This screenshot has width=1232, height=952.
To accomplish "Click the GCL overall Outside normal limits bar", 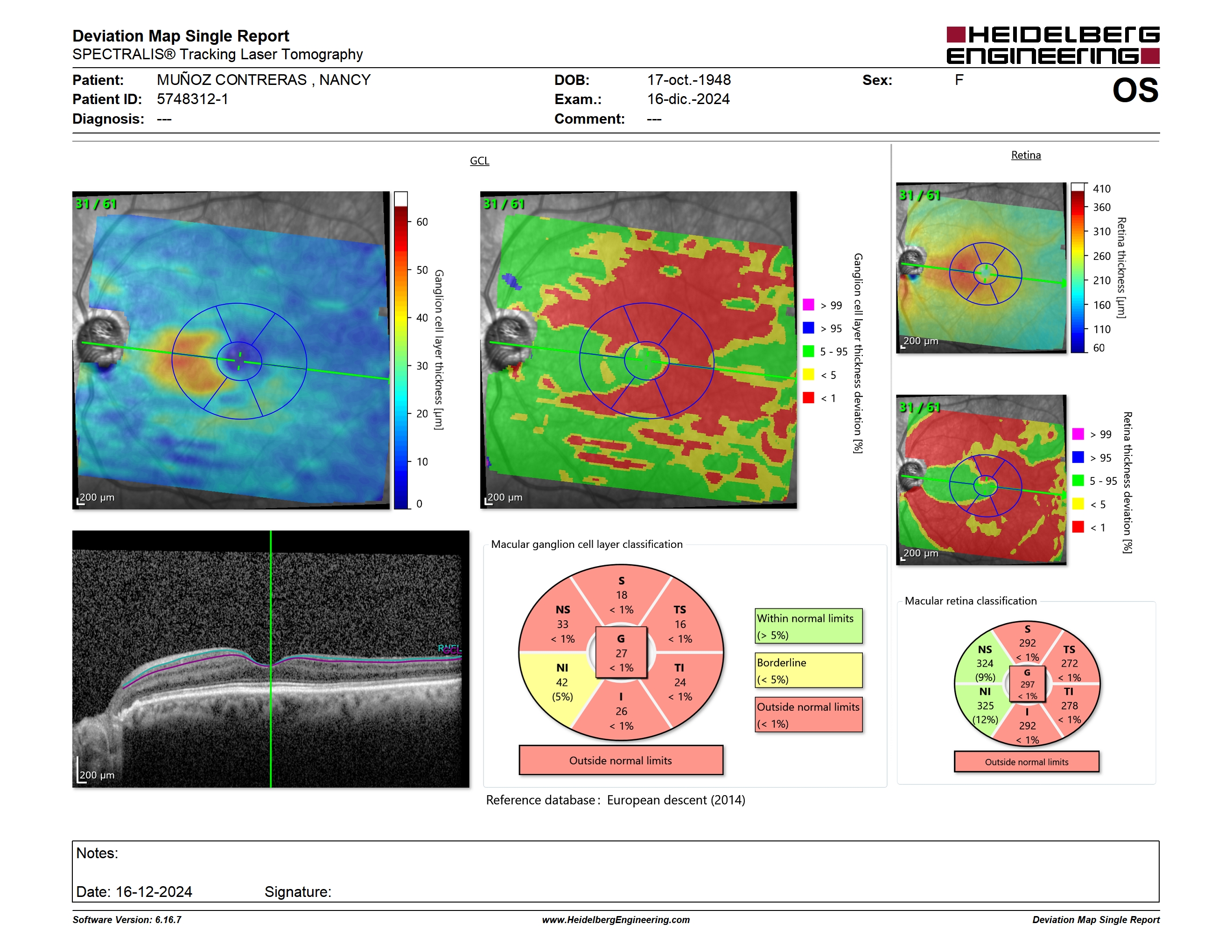I will coord(621,760).
